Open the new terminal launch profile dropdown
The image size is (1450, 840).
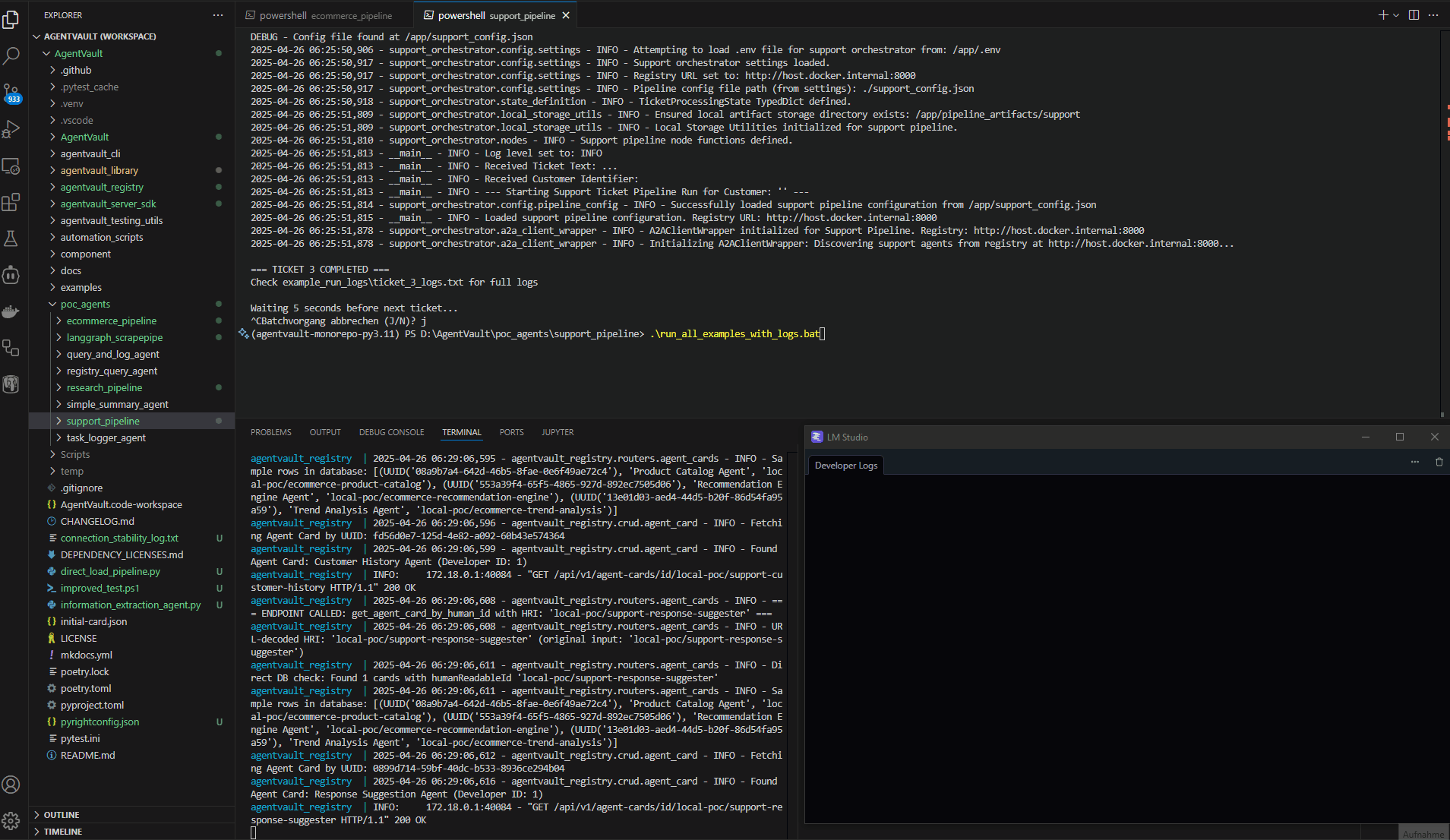tap(1396, 15)
